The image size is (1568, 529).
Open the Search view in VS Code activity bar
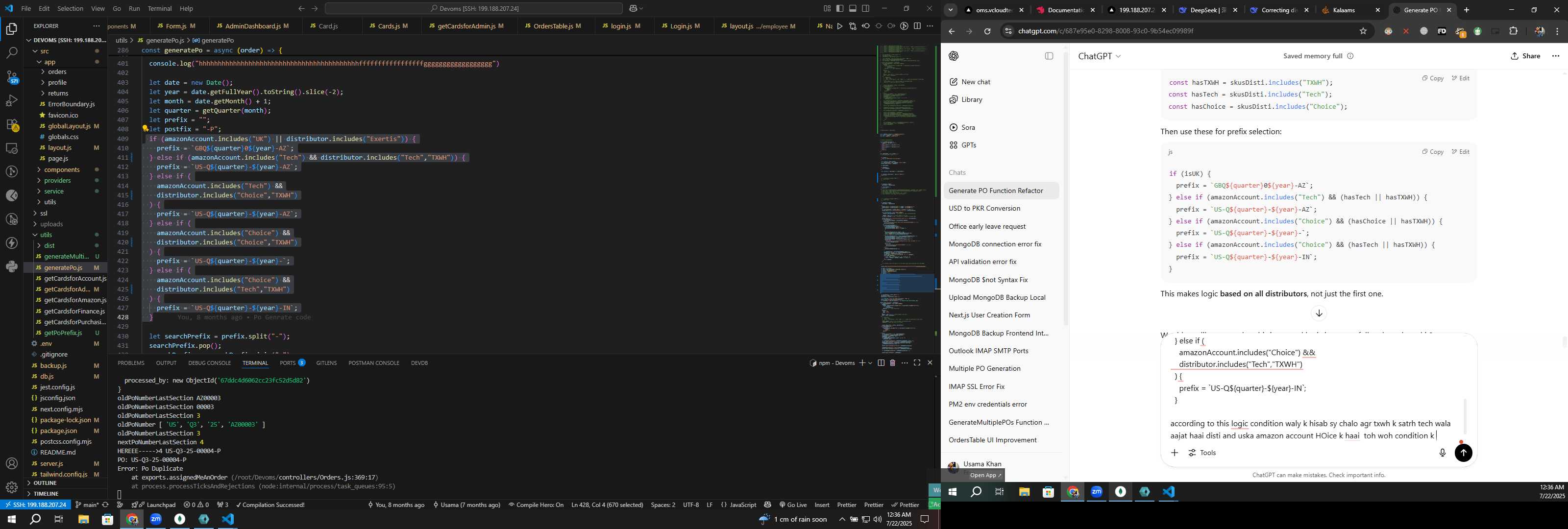pos(12,53)
